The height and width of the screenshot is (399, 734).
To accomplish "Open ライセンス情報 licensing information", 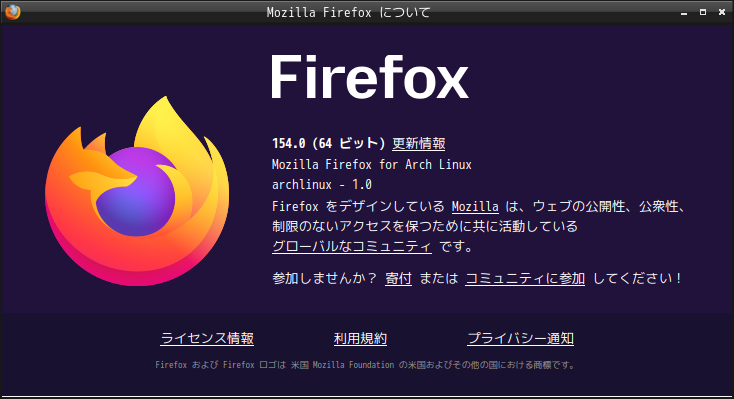I will point(207,338).
